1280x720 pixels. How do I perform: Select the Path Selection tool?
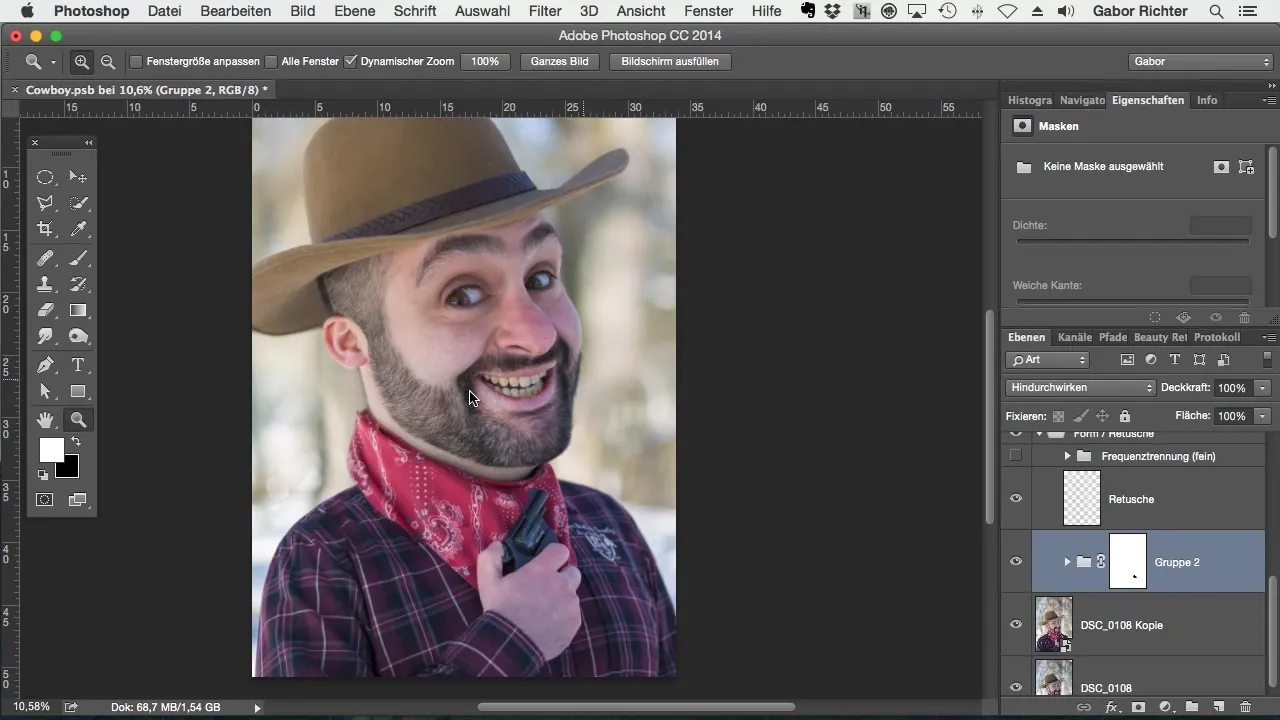(45, 391)
